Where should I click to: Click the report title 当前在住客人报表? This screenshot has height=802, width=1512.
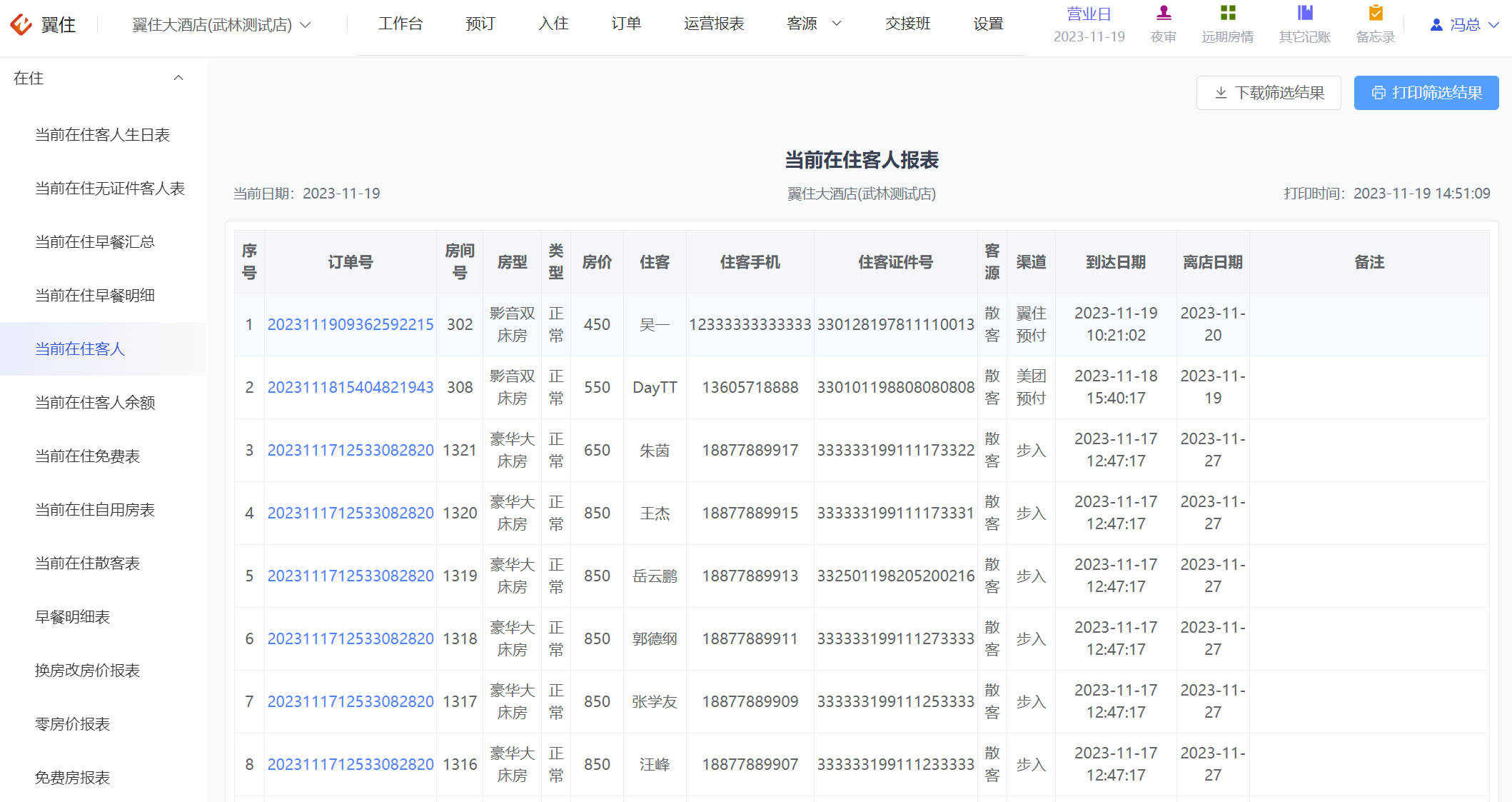[x=862, y=160]
